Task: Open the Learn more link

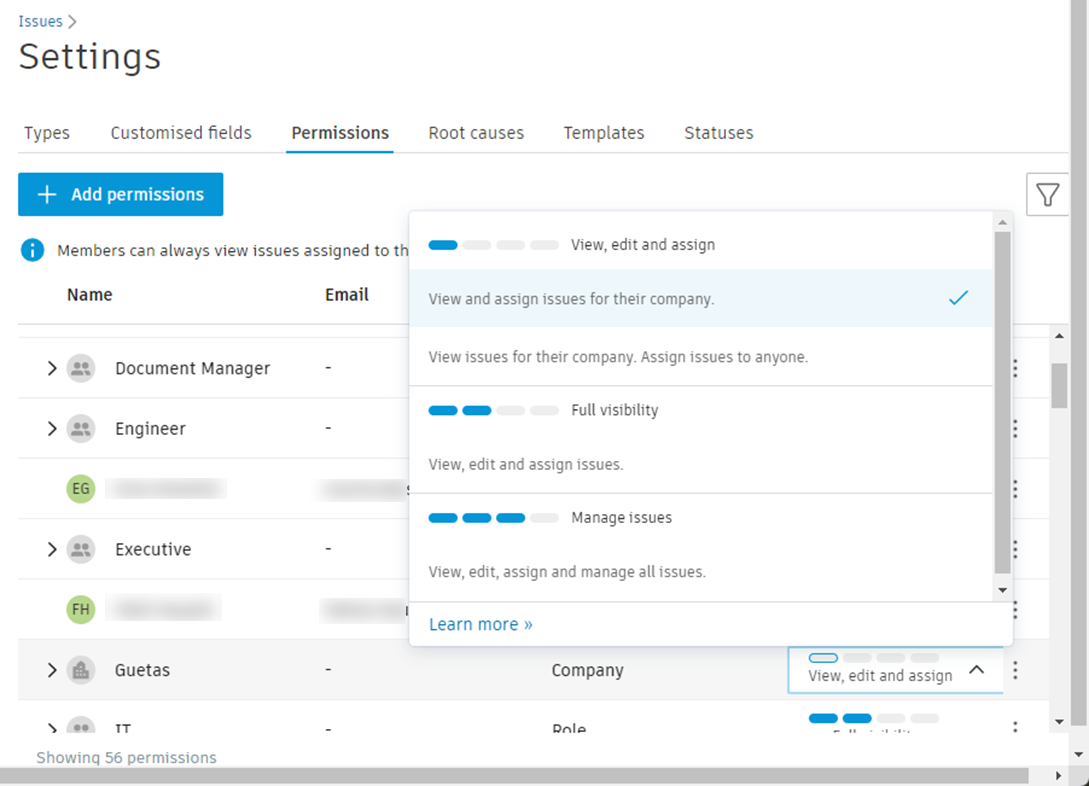Action: pyautogui.click(x=481, y=624)
